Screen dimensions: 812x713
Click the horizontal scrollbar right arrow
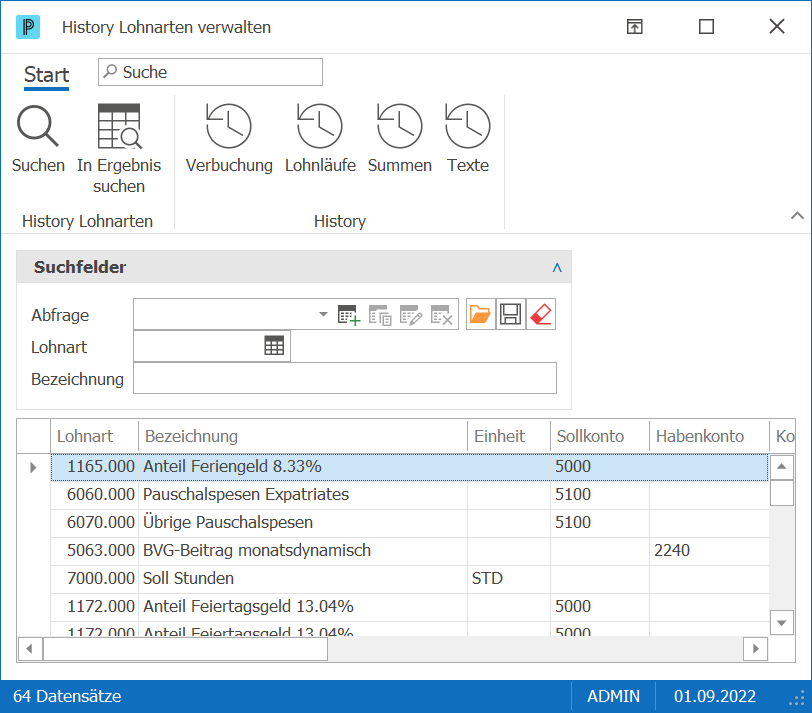[x=756, y=648]
